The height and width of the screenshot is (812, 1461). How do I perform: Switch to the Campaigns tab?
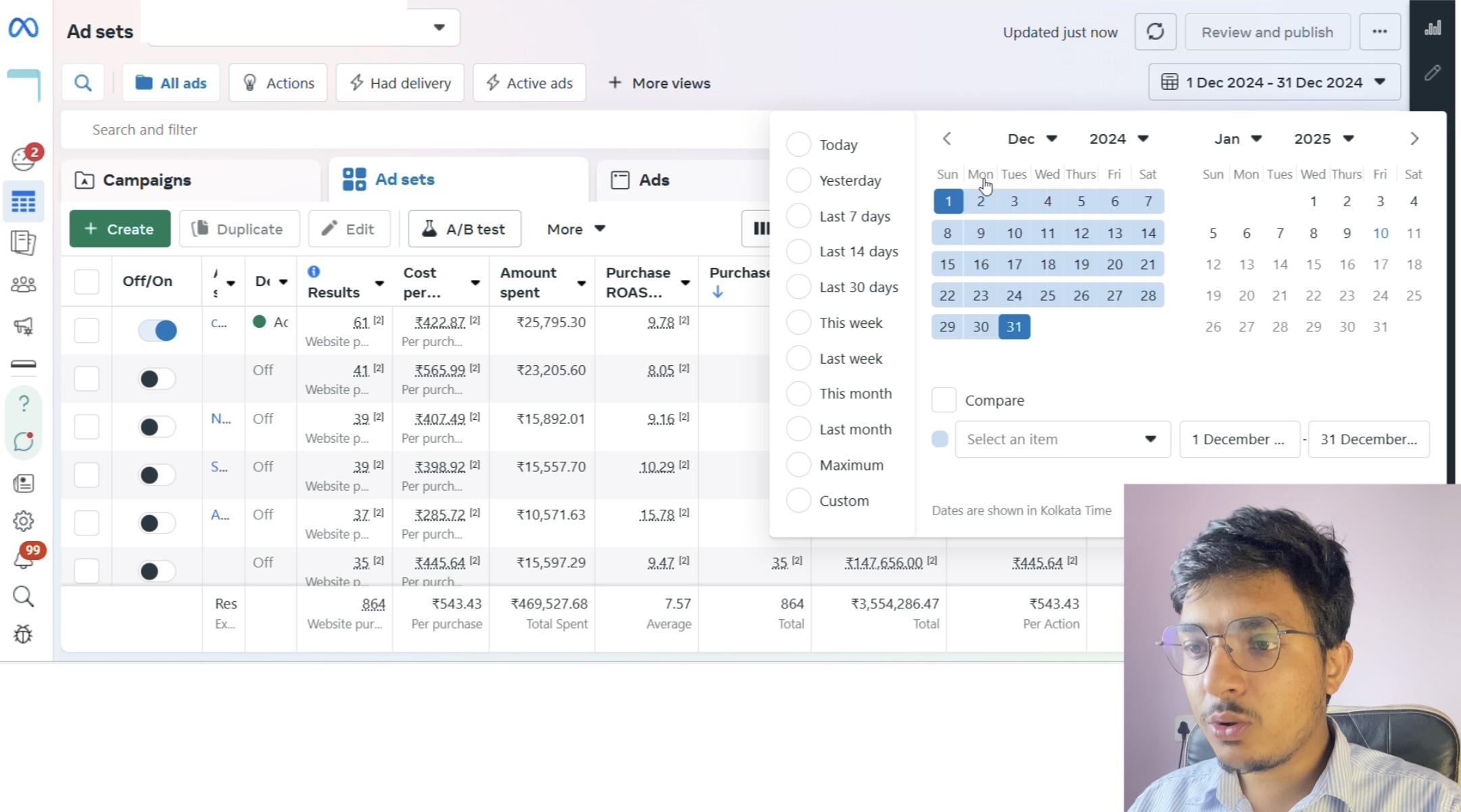point(146,181)
